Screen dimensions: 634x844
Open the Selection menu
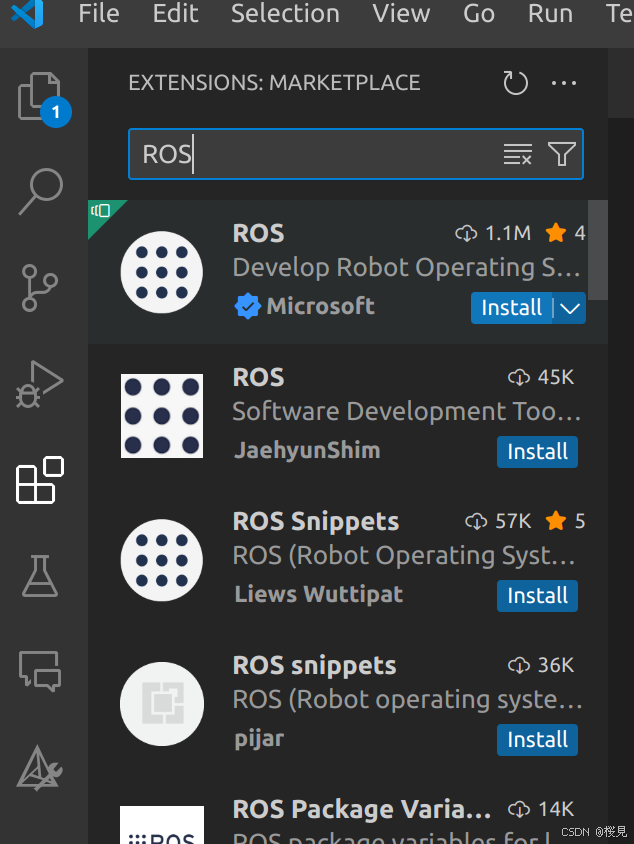click(285, 13)
